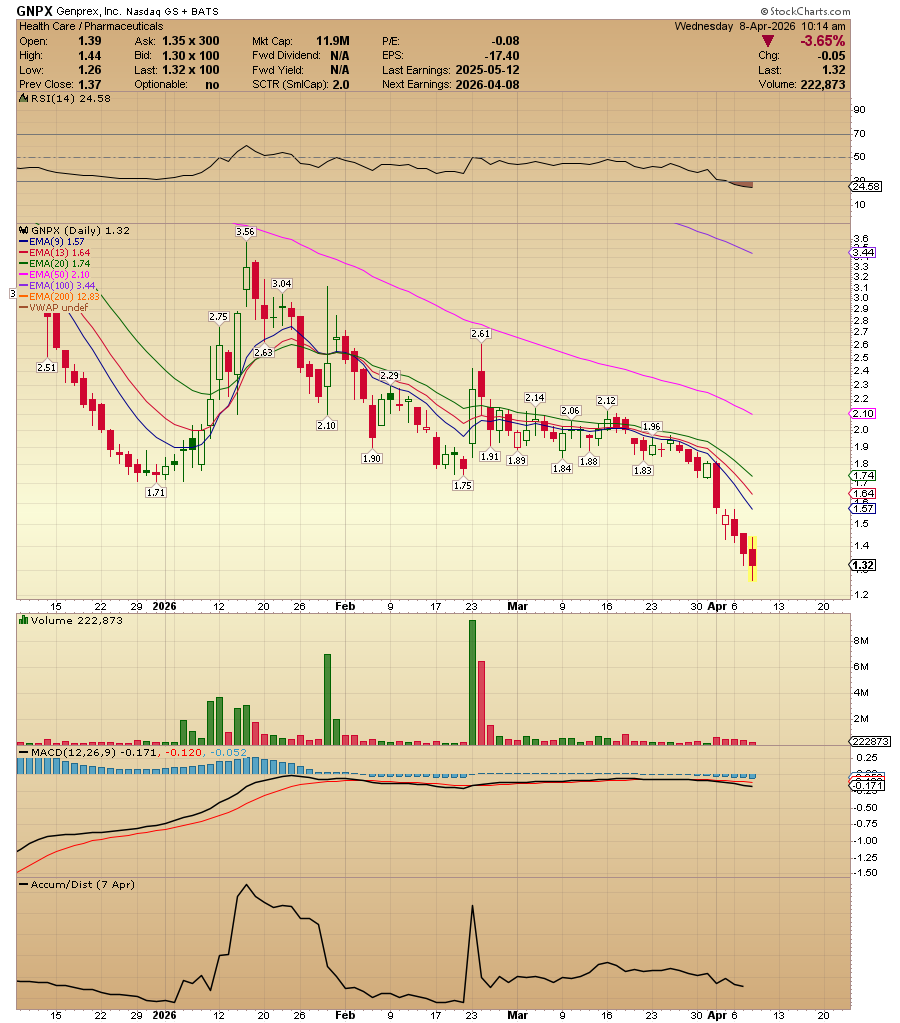The height and width of the screenshot is (1023, 900).
Task: Click the GNPX ticker symbol in header
Action: (34, 11)
